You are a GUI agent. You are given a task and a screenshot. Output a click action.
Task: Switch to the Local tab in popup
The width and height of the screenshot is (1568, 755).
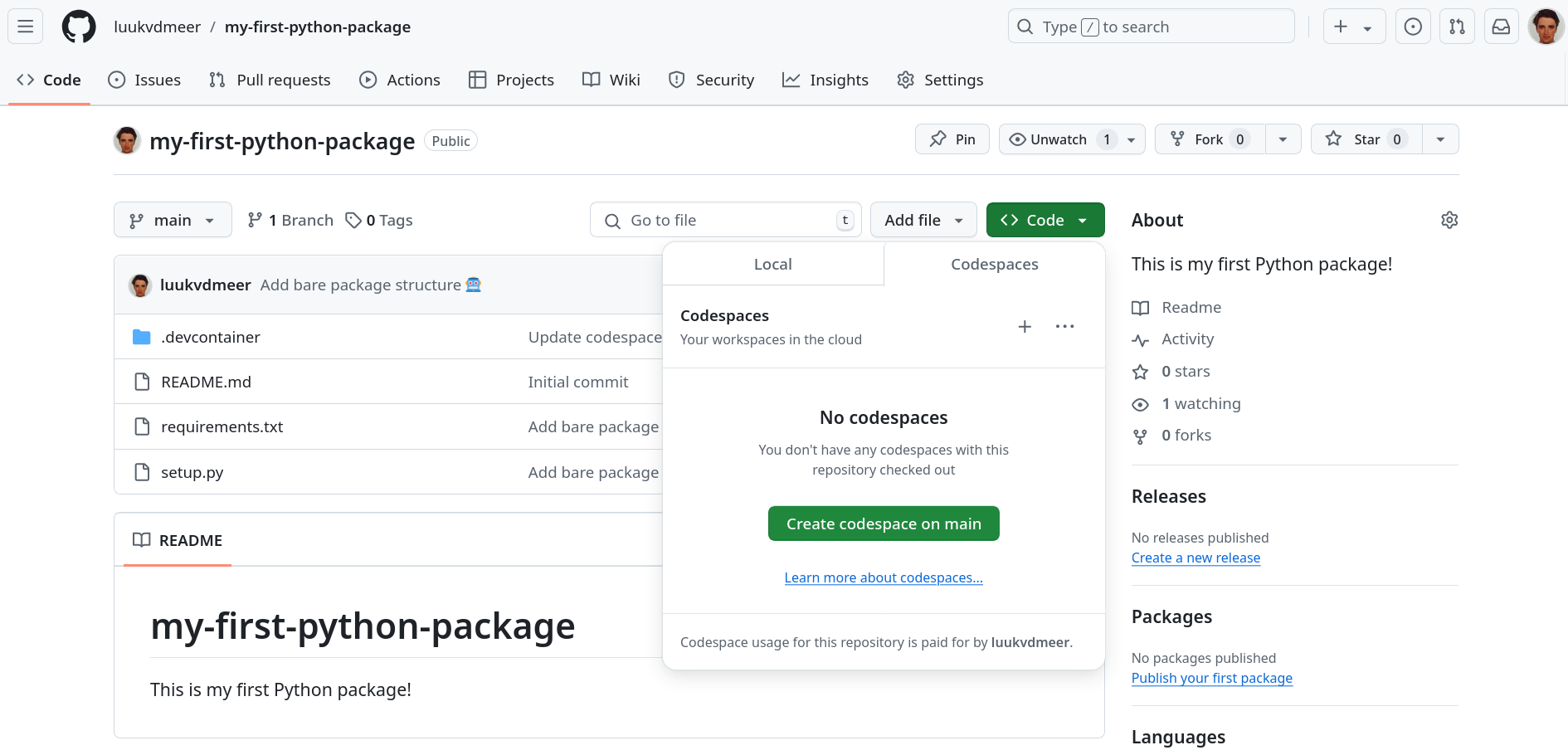coord(773,264)
